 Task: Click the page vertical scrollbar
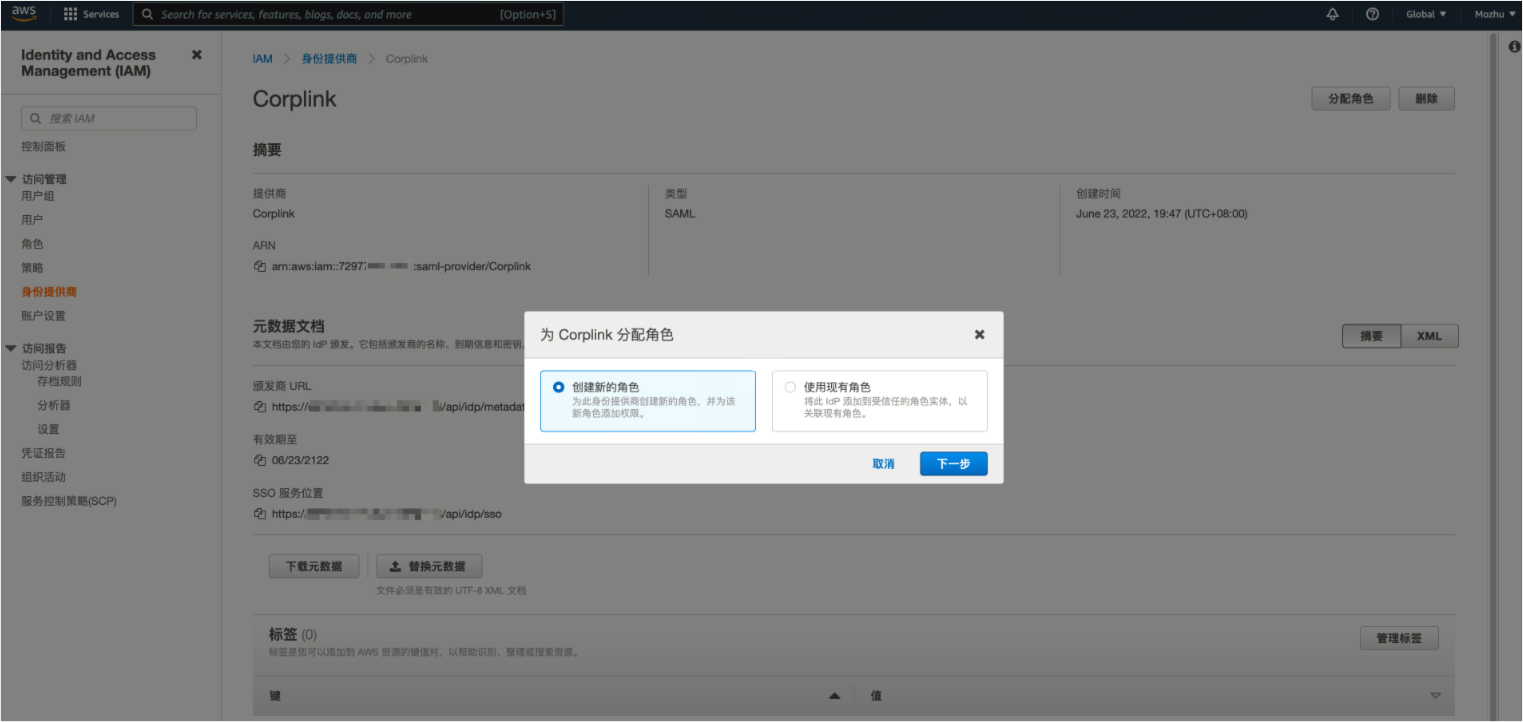[1494, 375]
